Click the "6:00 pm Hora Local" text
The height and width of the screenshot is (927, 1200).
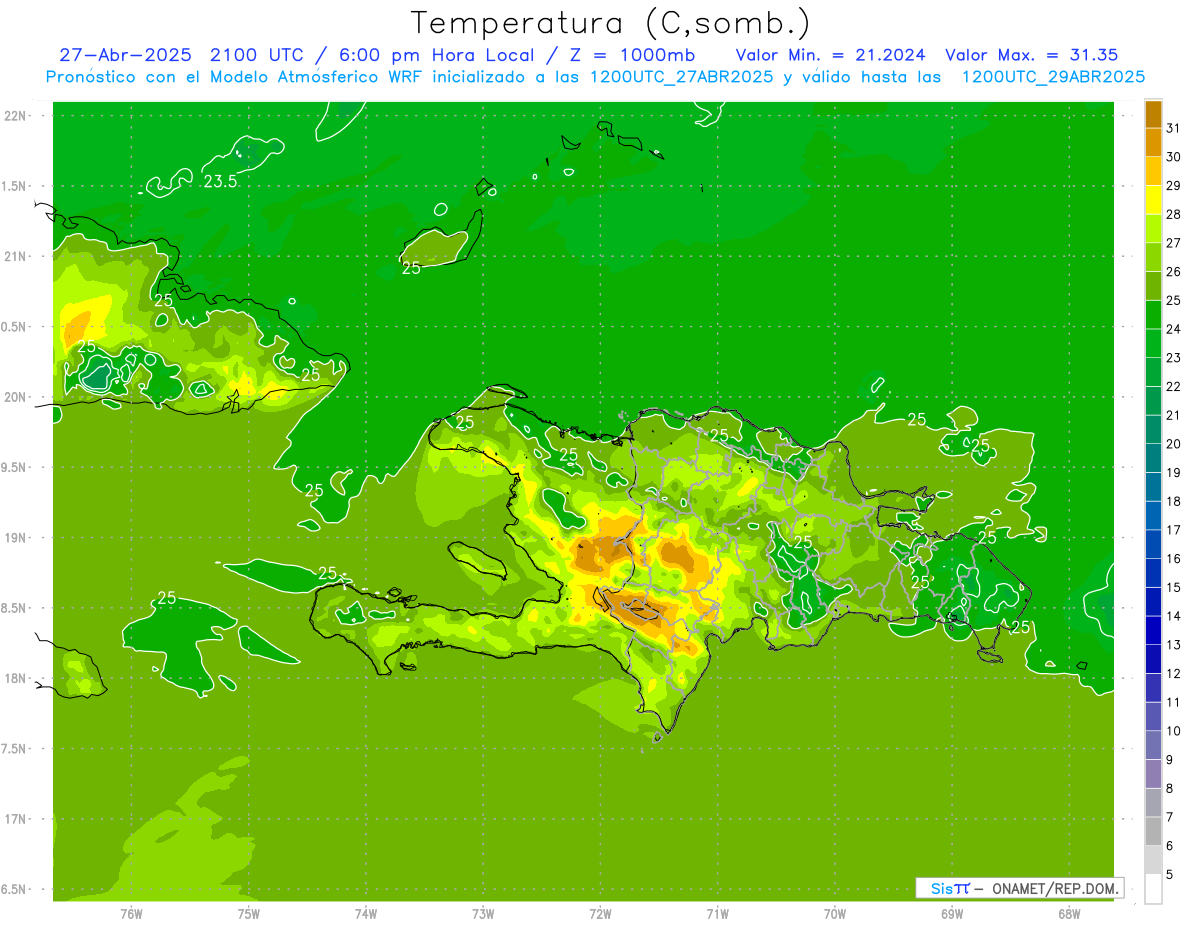[436, 55]
